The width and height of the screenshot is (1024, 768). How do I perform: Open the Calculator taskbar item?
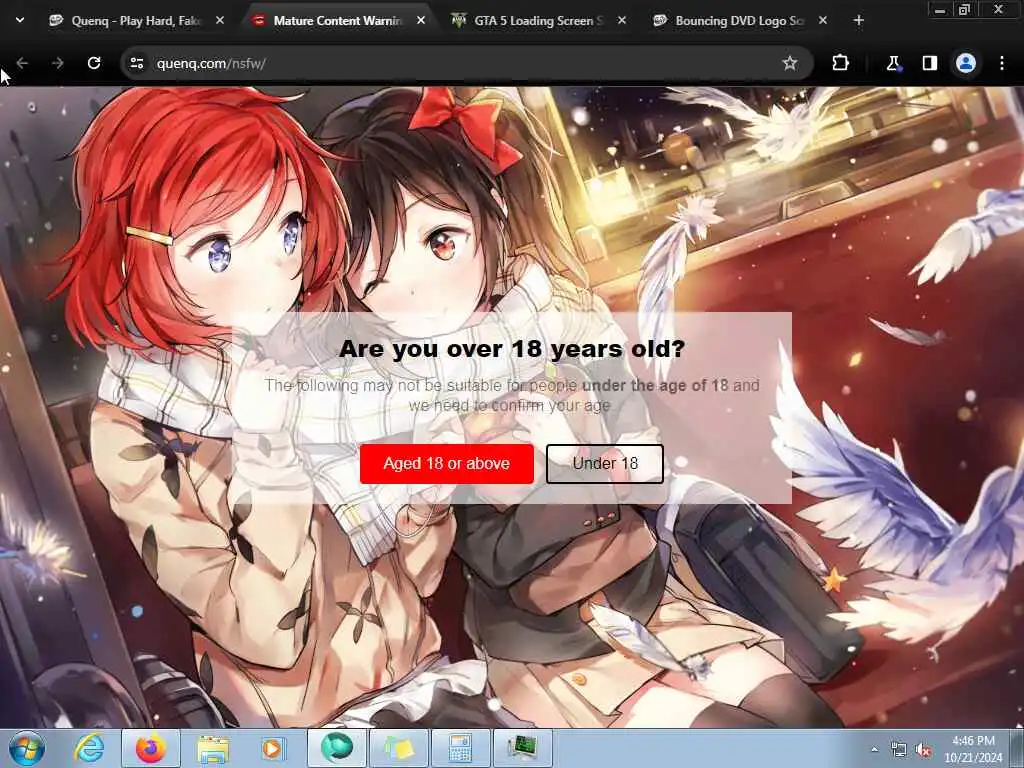(x=461, y=748)
